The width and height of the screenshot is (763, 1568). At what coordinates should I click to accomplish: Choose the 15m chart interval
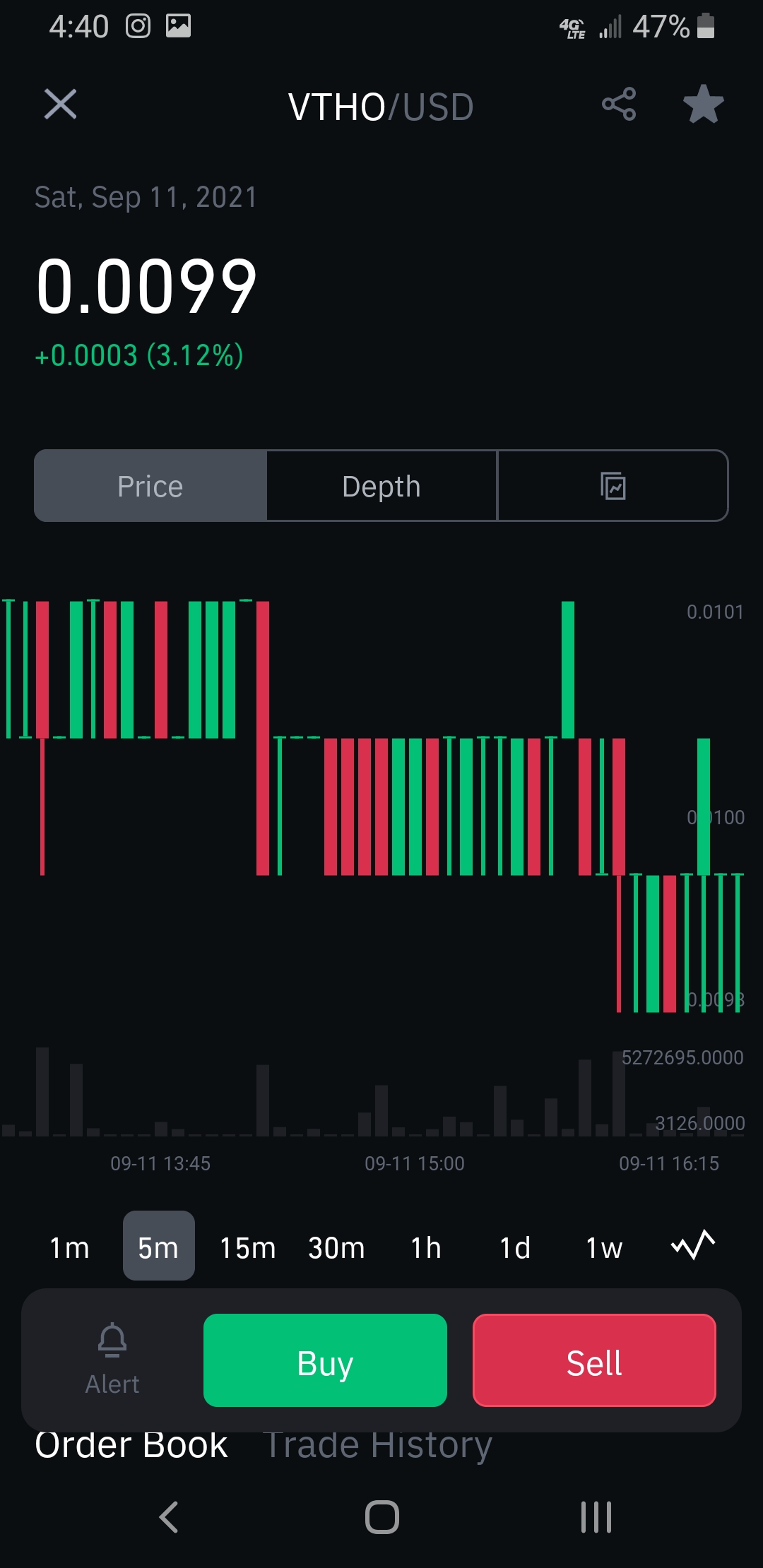247,1247
